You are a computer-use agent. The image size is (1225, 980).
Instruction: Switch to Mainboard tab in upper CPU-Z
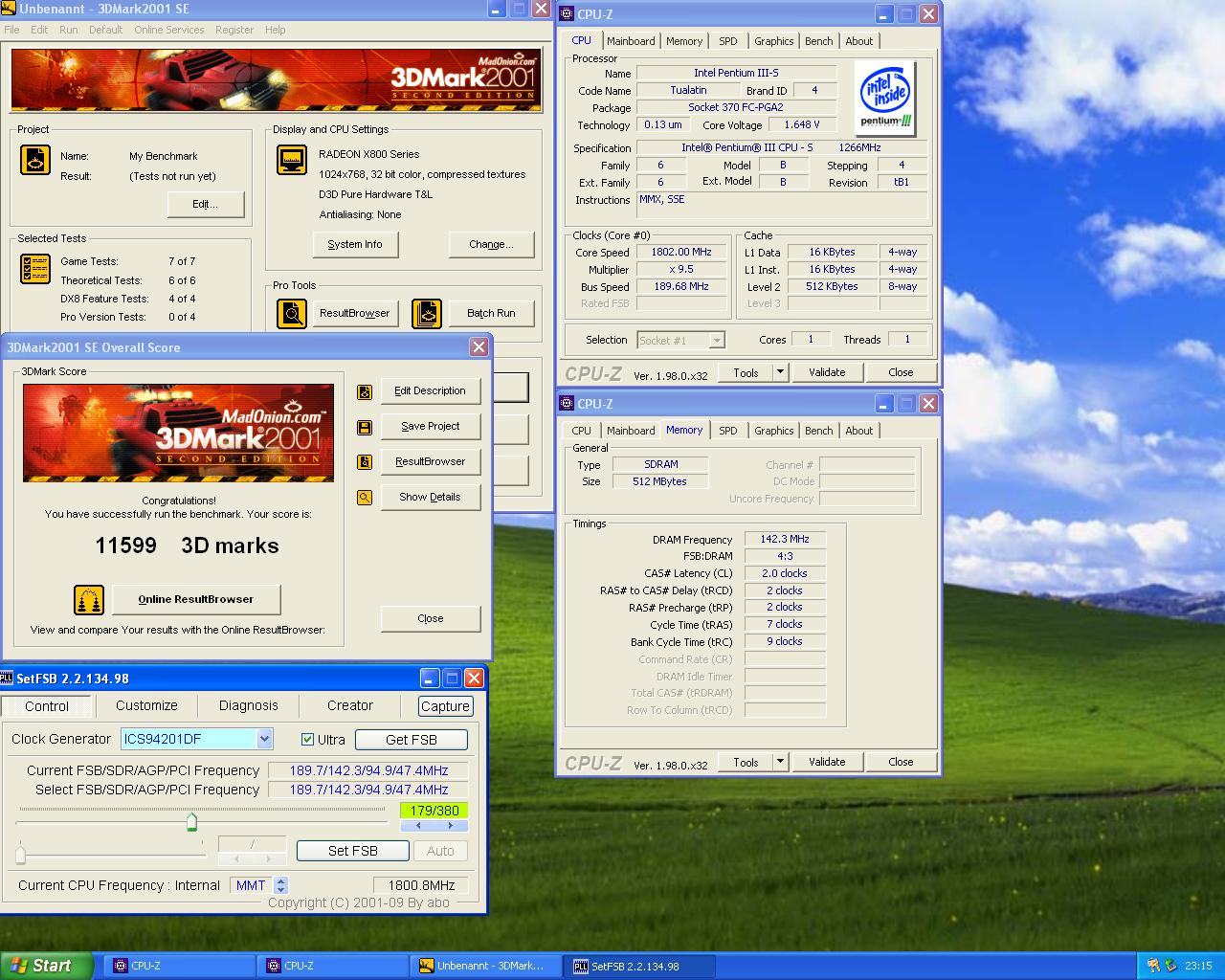(631, 41)
